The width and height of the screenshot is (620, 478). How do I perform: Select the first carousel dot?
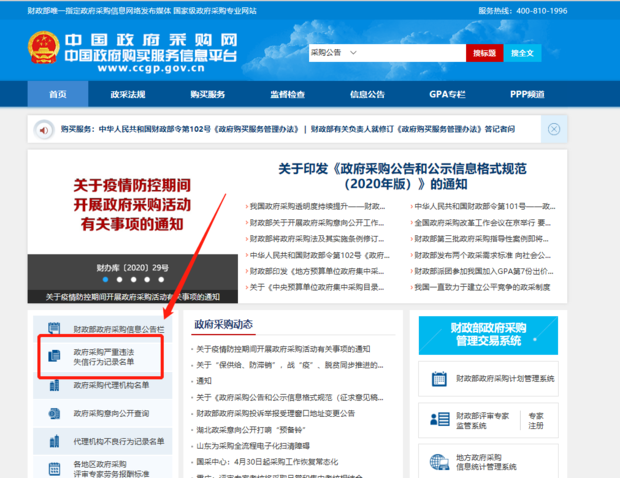point(105,280)
